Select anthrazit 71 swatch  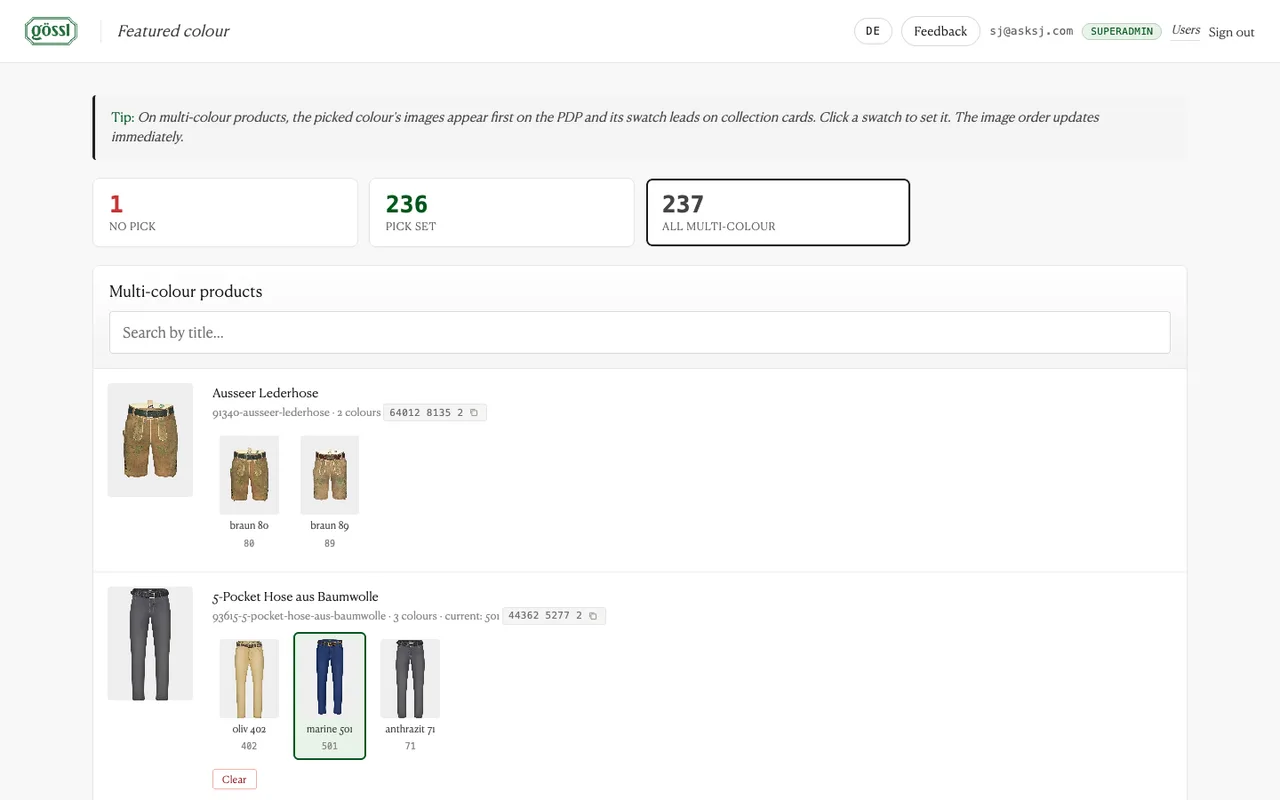coord(410,696)
